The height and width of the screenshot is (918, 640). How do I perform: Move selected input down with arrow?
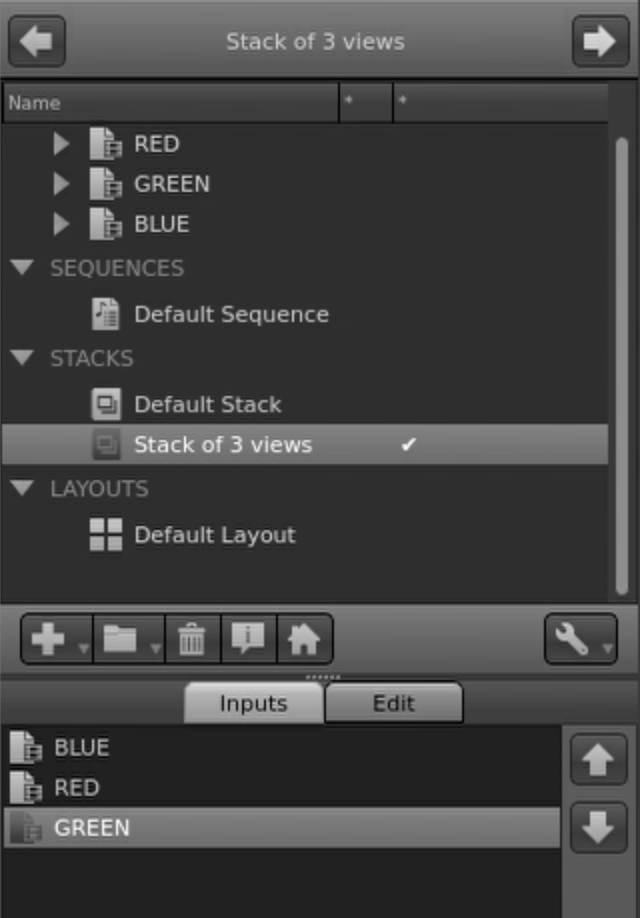(x=598, y=829)
